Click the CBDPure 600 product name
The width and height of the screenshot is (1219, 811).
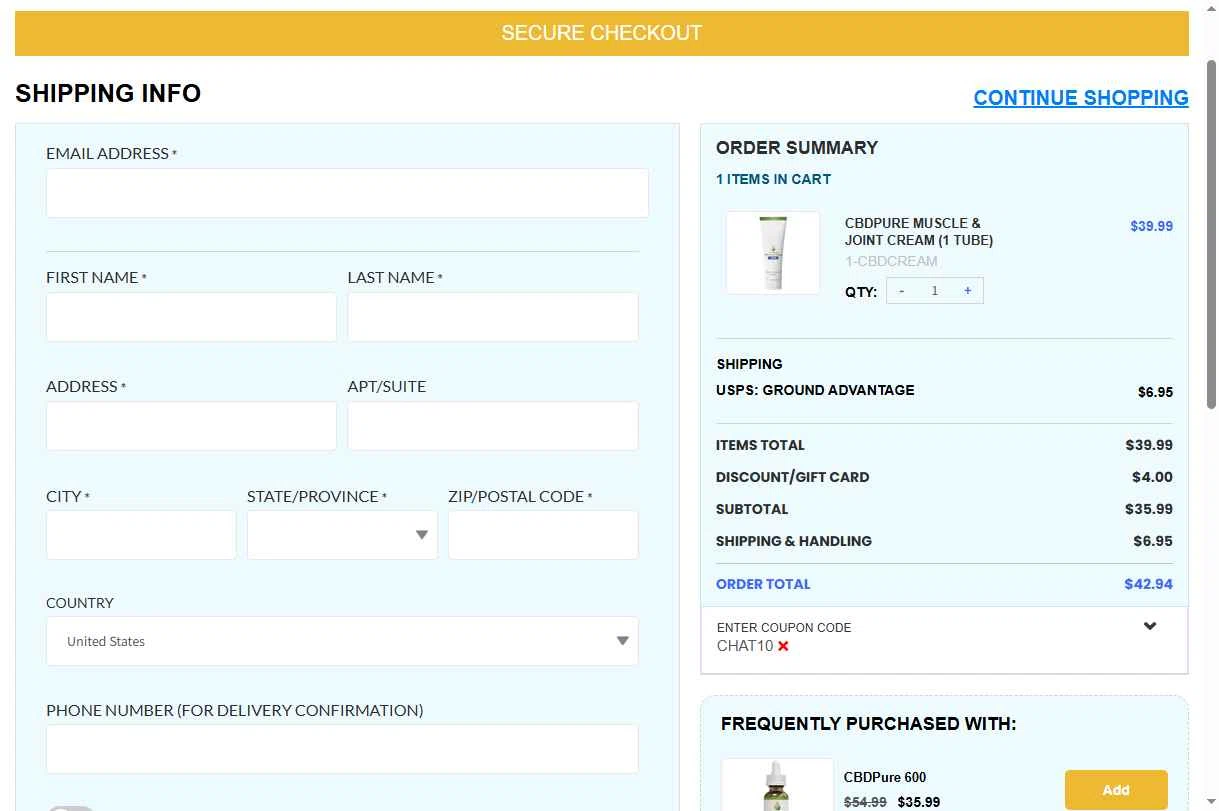pos(885,777)
